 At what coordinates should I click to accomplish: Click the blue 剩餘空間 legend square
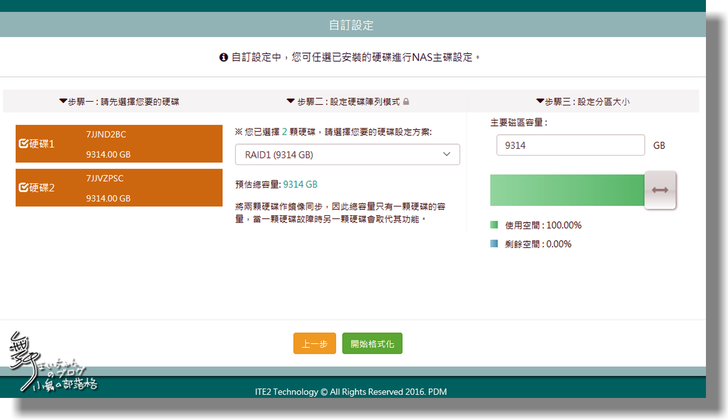(494, 243)
